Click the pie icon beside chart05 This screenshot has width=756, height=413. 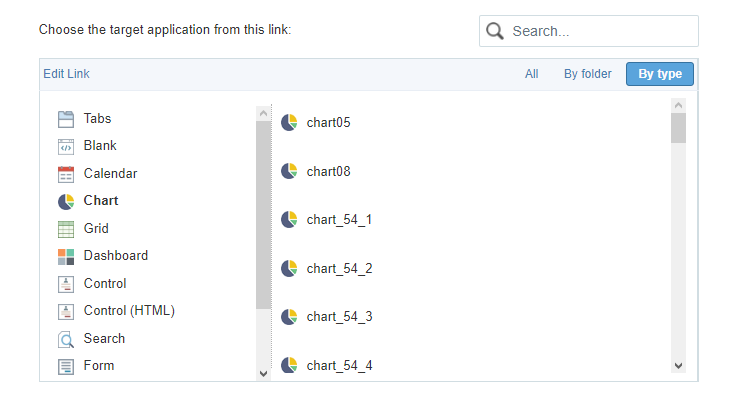pos(290,123)
